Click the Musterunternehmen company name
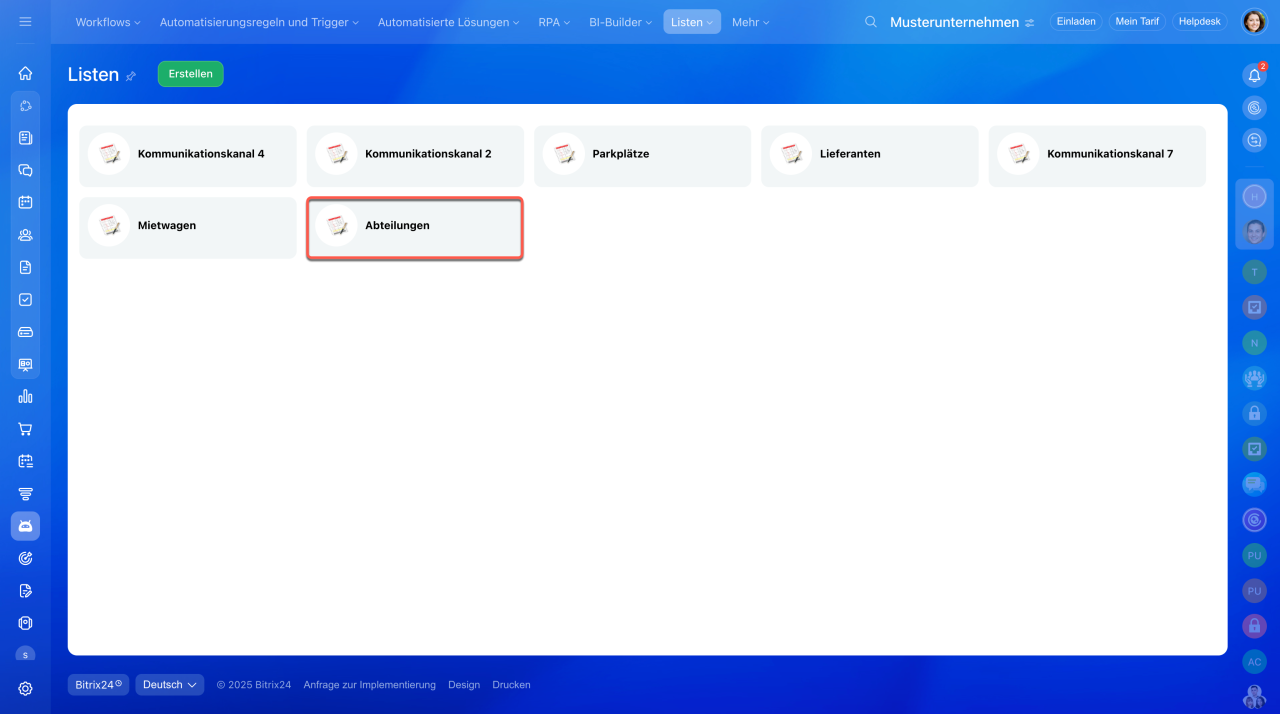The width and height of the screenshot is (1280, 714). pyautogui.click(x=954, y=22)
